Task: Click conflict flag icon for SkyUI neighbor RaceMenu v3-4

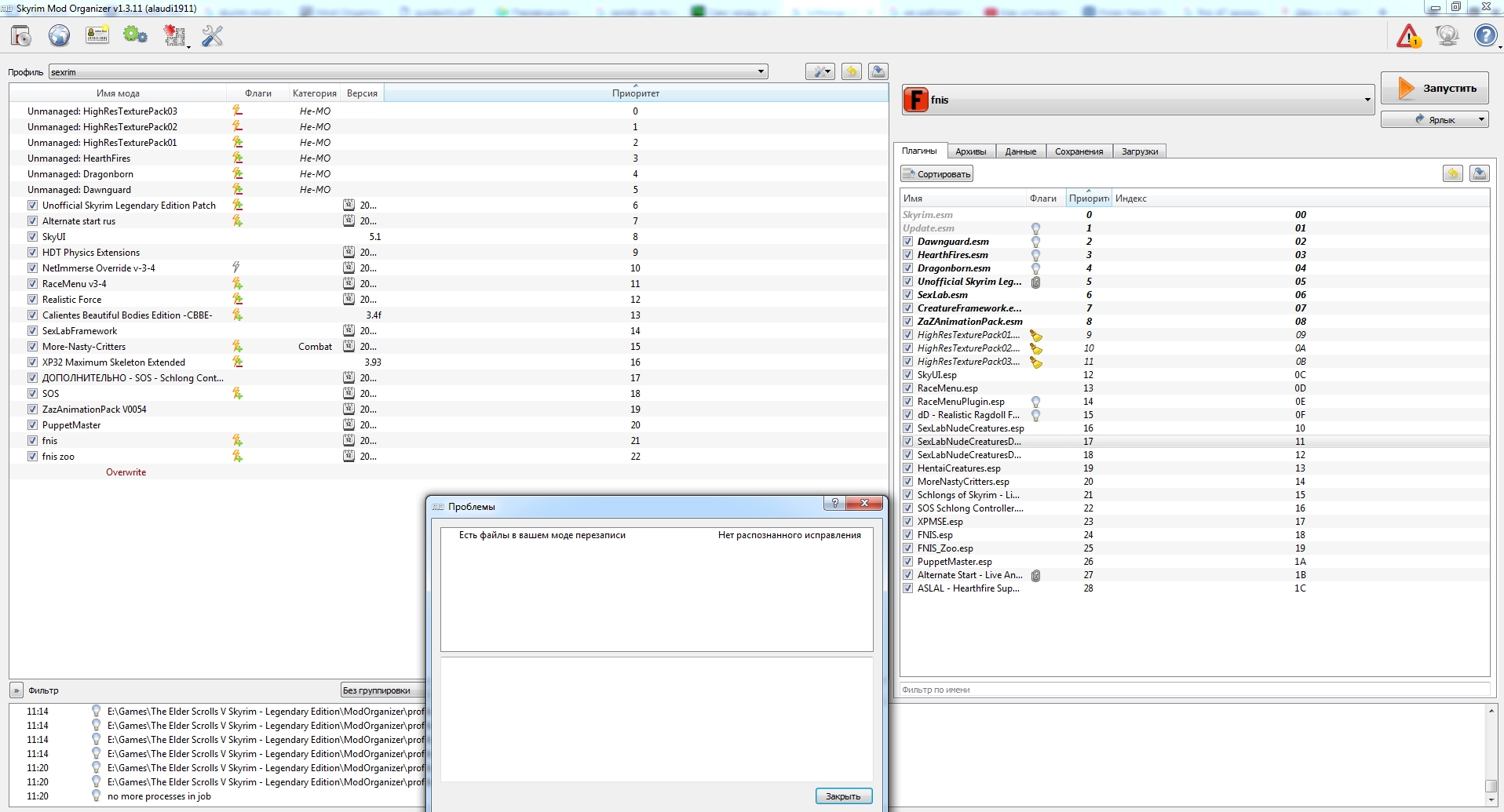Action: coord(237,283)
